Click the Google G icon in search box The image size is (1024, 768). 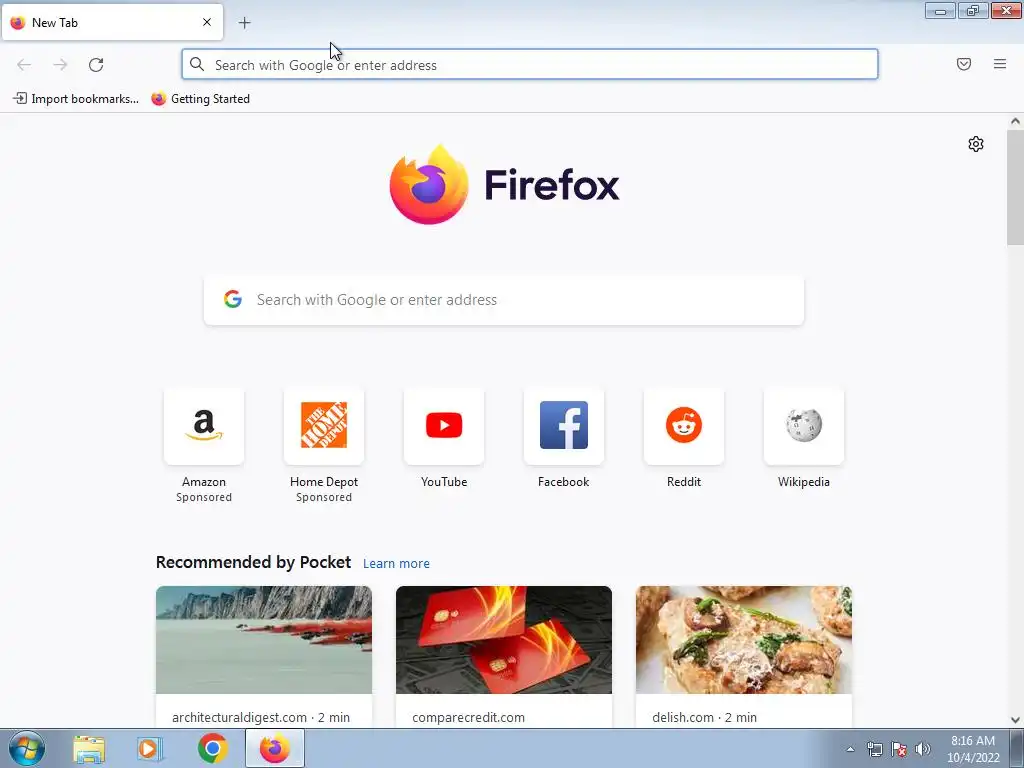[233, 299]
